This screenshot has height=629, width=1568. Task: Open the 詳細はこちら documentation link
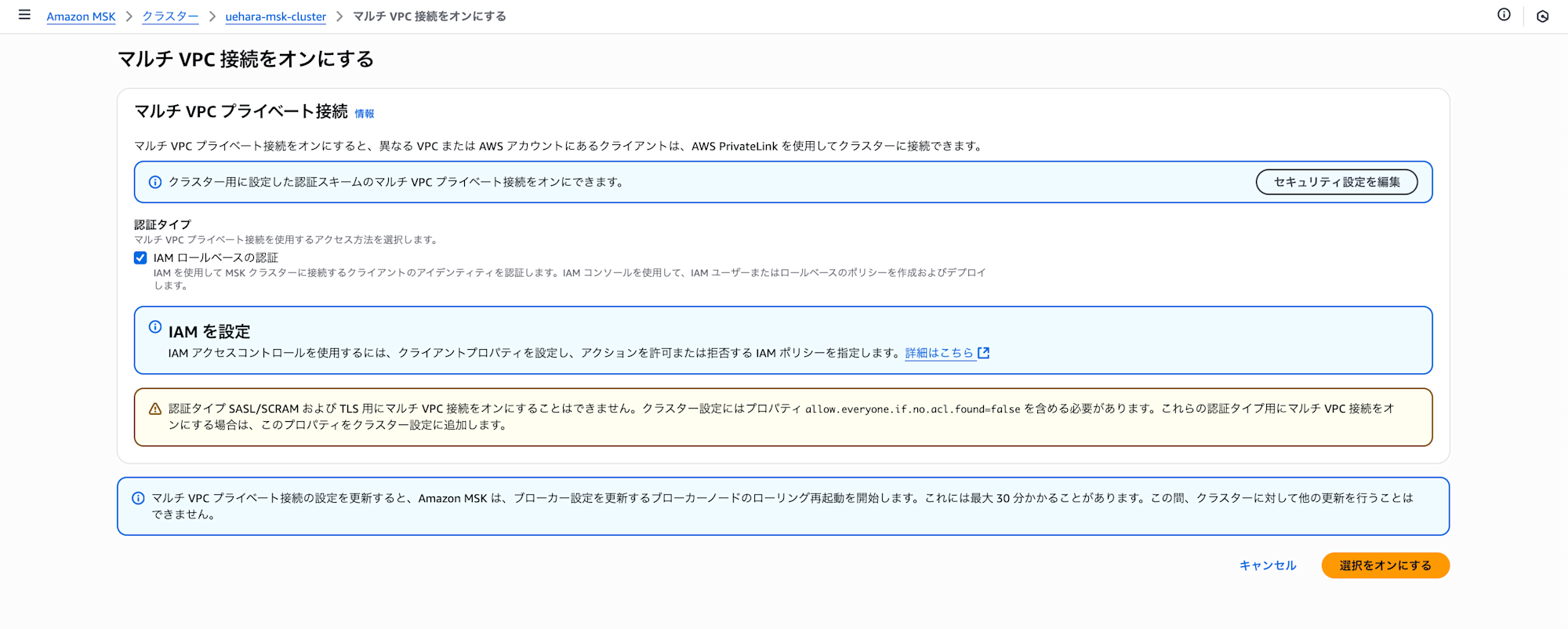pyautogui.click(x=939, y=353)
